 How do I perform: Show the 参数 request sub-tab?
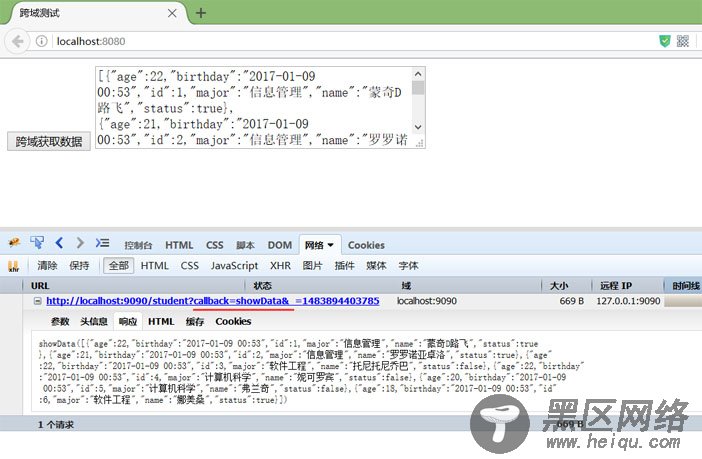60,322
